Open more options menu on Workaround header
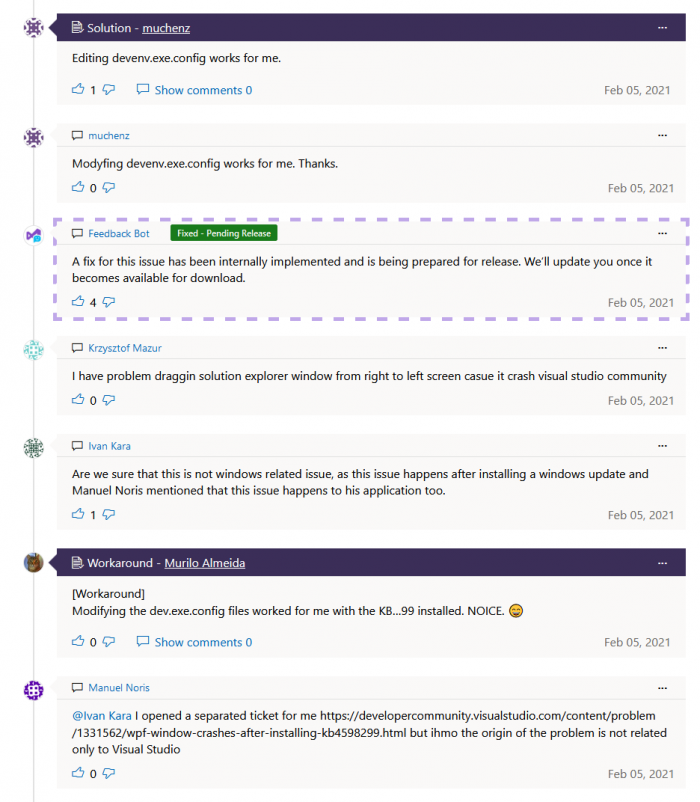This screenshot has height=802, width=700. tap(662, 563)
